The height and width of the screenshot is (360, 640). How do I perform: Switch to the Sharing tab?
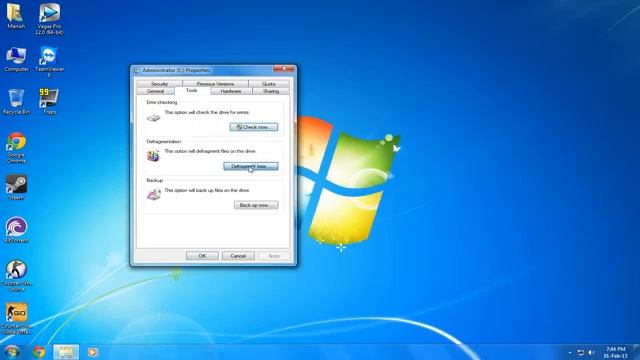click(x=271, y=91)
